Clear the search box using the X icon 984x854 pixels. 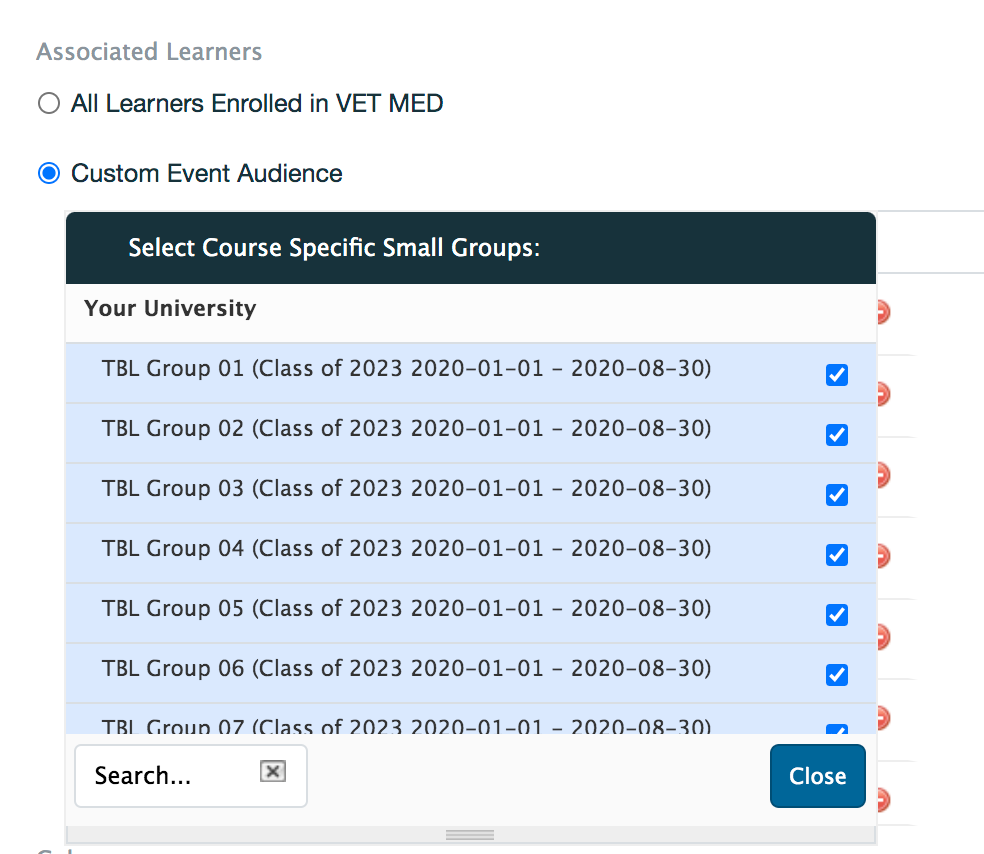tap(271, 770)
